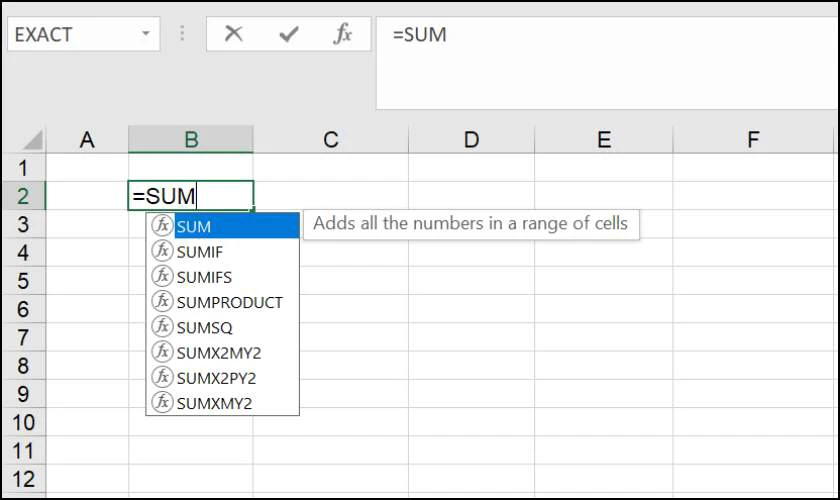Select row 11 header
This screenshot has height=500, width=840.
click(23, 450)
